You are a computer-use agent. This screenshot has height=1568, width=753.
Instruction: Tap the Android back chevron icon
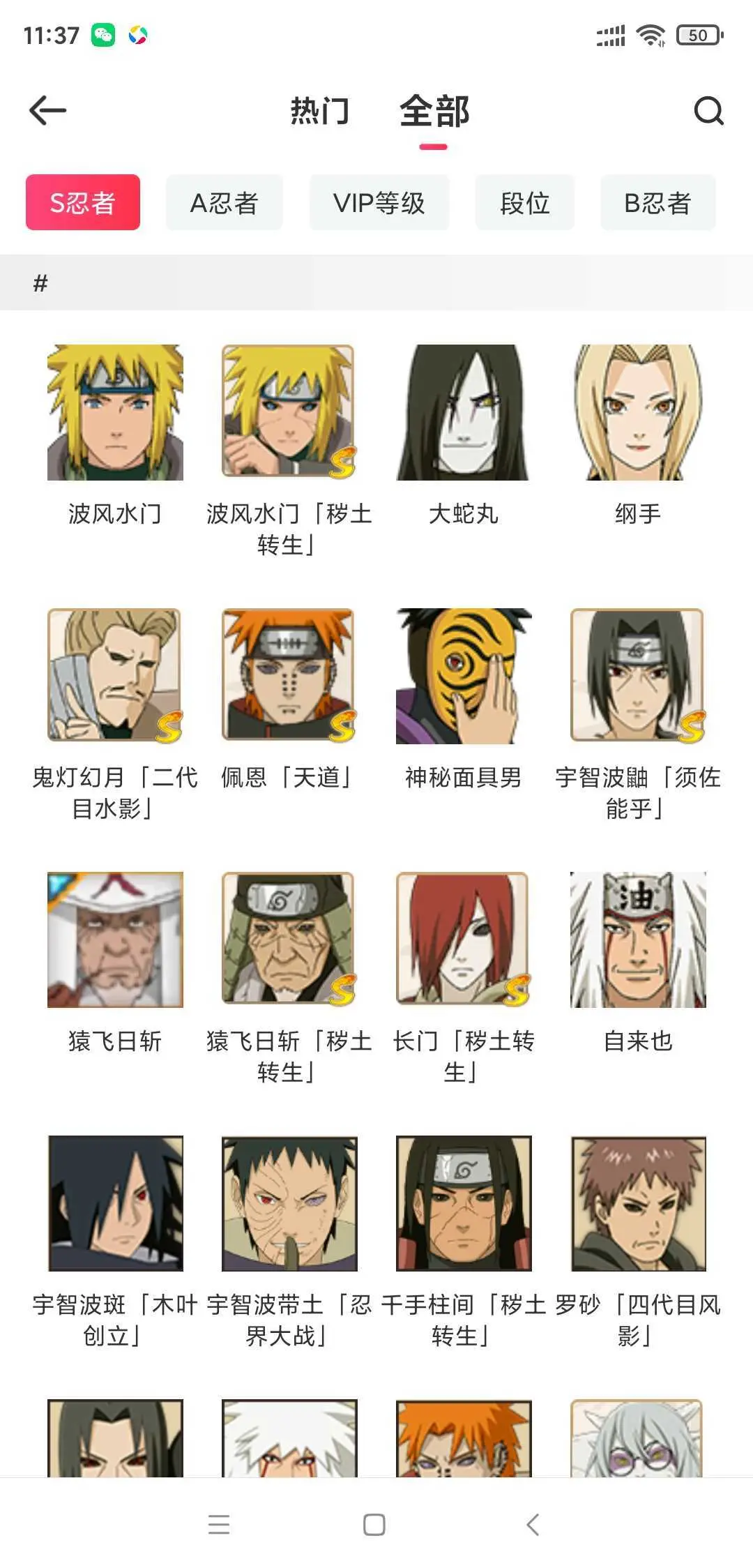[x=533, y=1524]
